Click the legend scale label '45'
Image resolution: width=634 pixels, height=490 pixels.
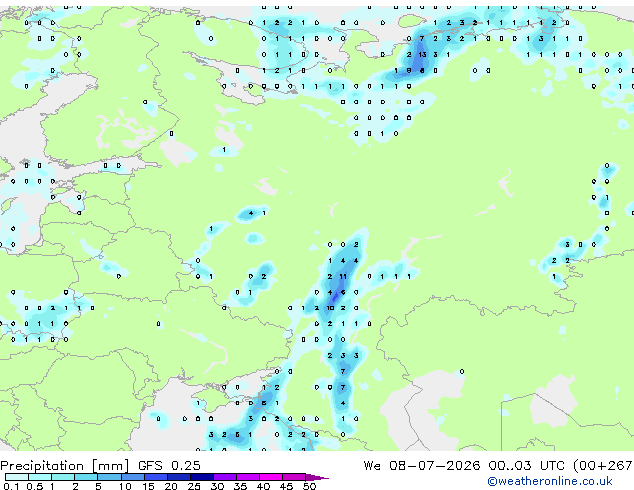point(286,486)
